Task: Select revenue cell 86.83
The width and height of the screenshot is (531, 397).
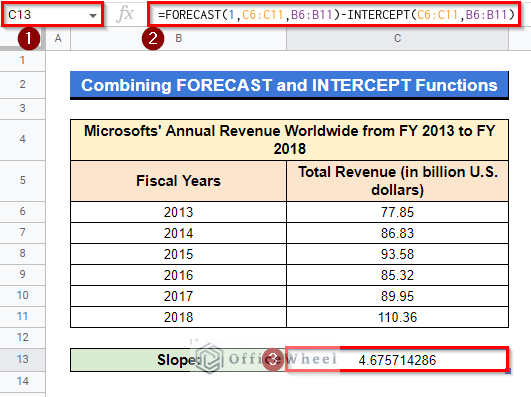Action: [398, 233]
